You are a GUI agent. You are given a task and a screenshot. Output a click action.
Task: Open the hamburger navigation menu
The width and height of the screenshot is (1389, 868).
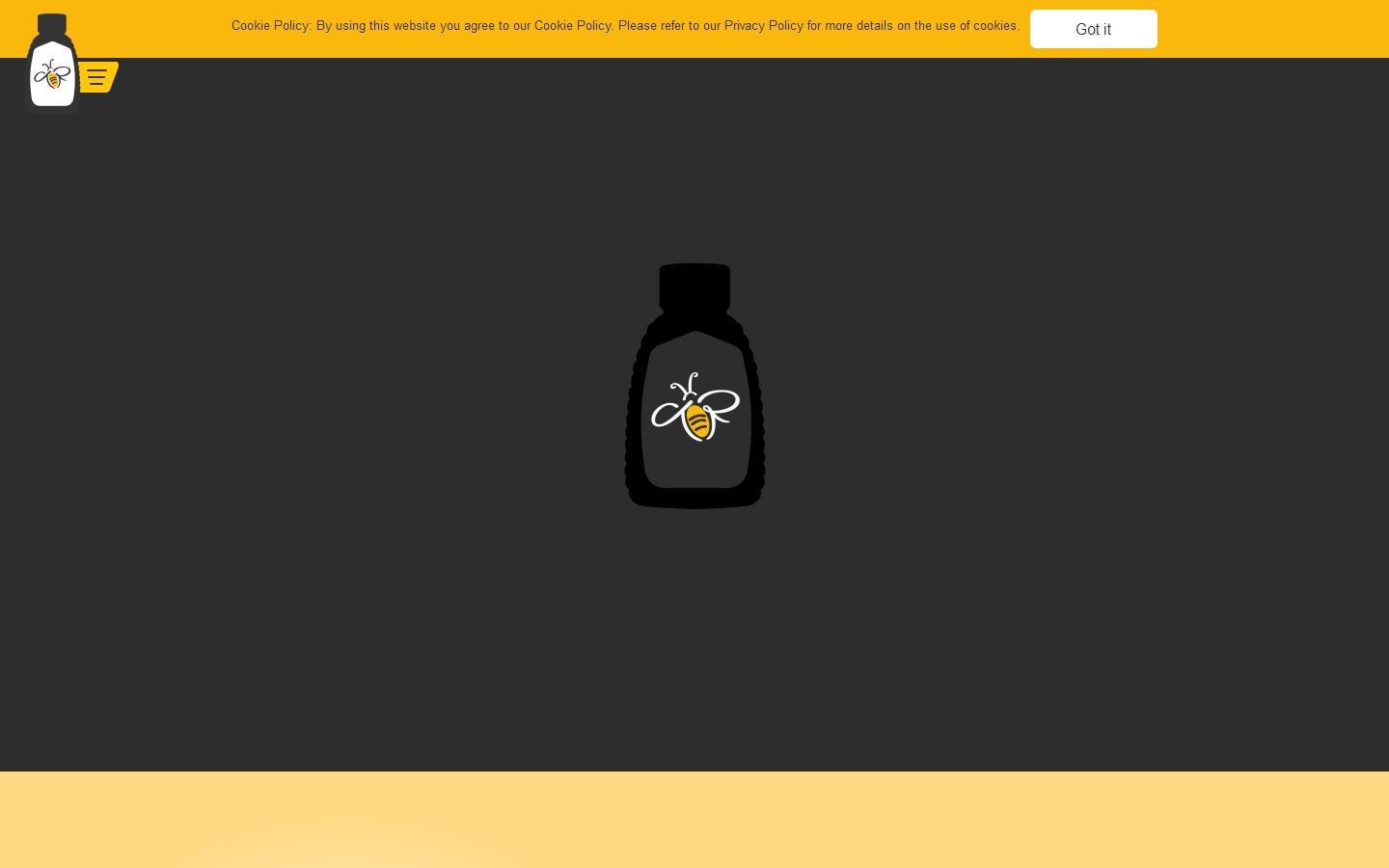coord(96,77)
